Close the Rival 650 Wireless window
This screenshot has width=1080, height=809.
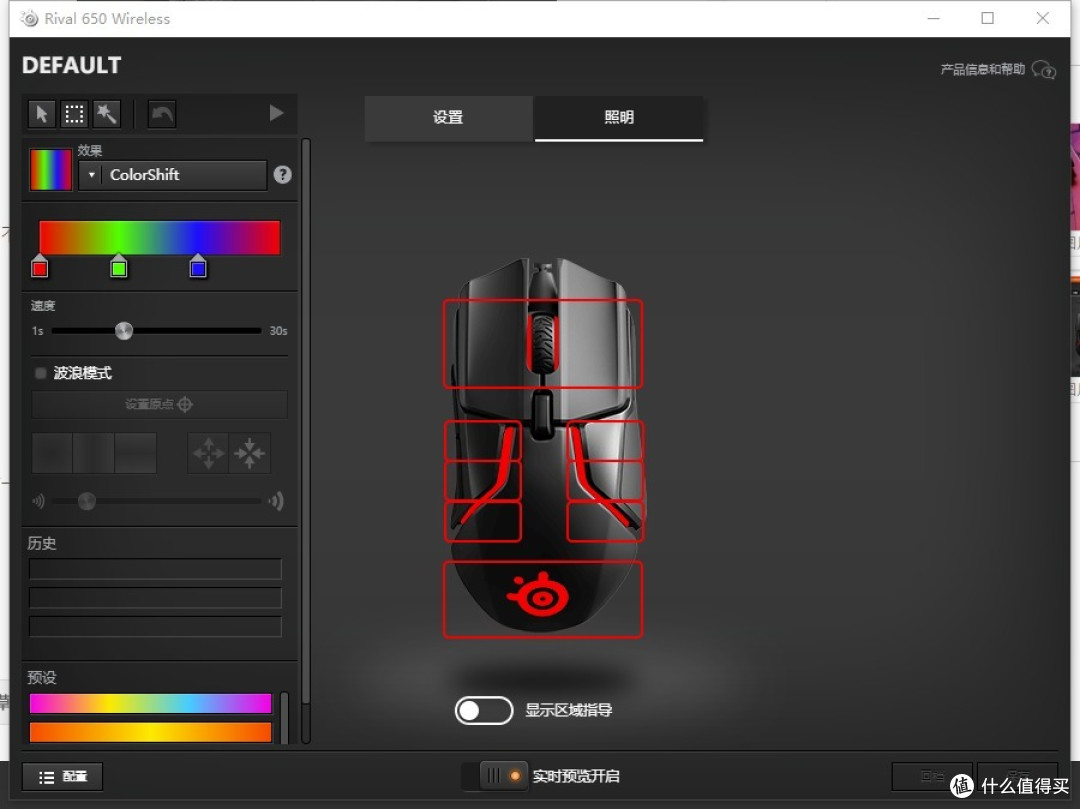[x=1043, y=19]
